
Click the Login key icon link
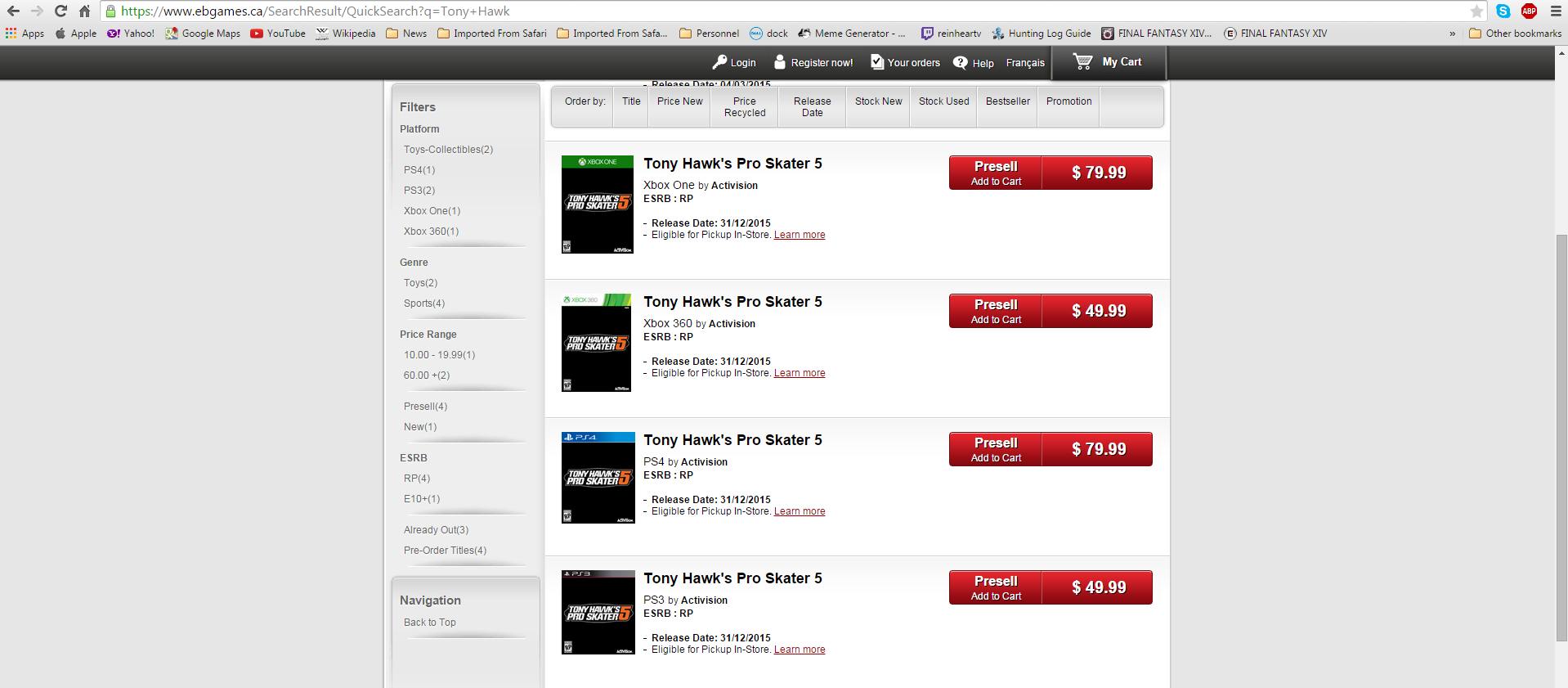click(734, 62)
